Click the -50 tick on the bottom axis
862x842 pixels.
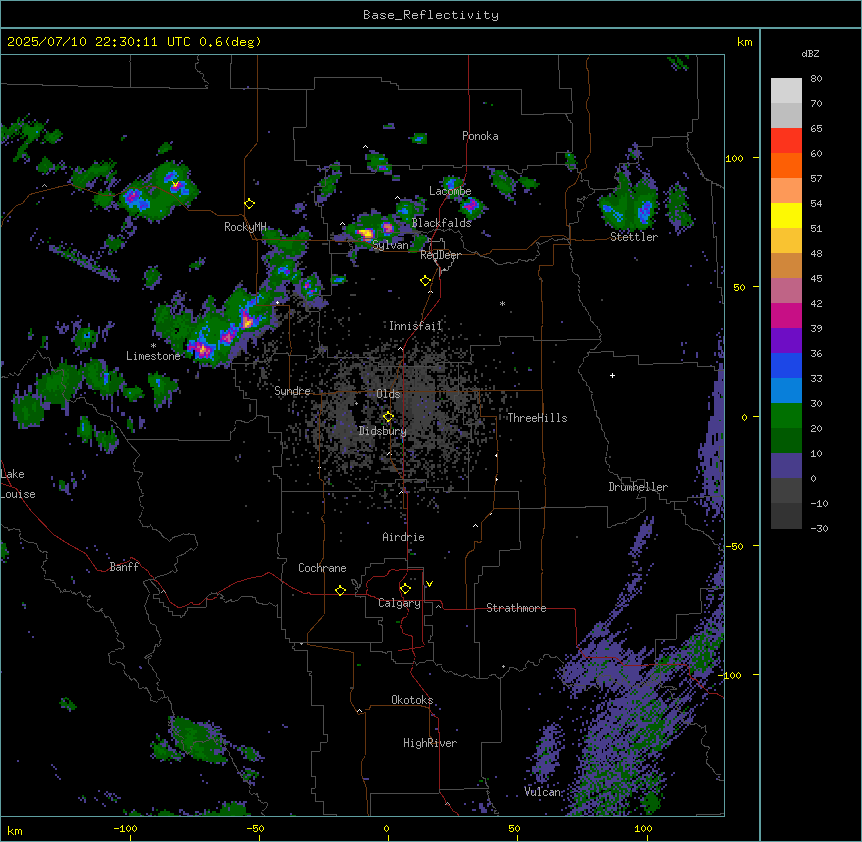point(255,828)
